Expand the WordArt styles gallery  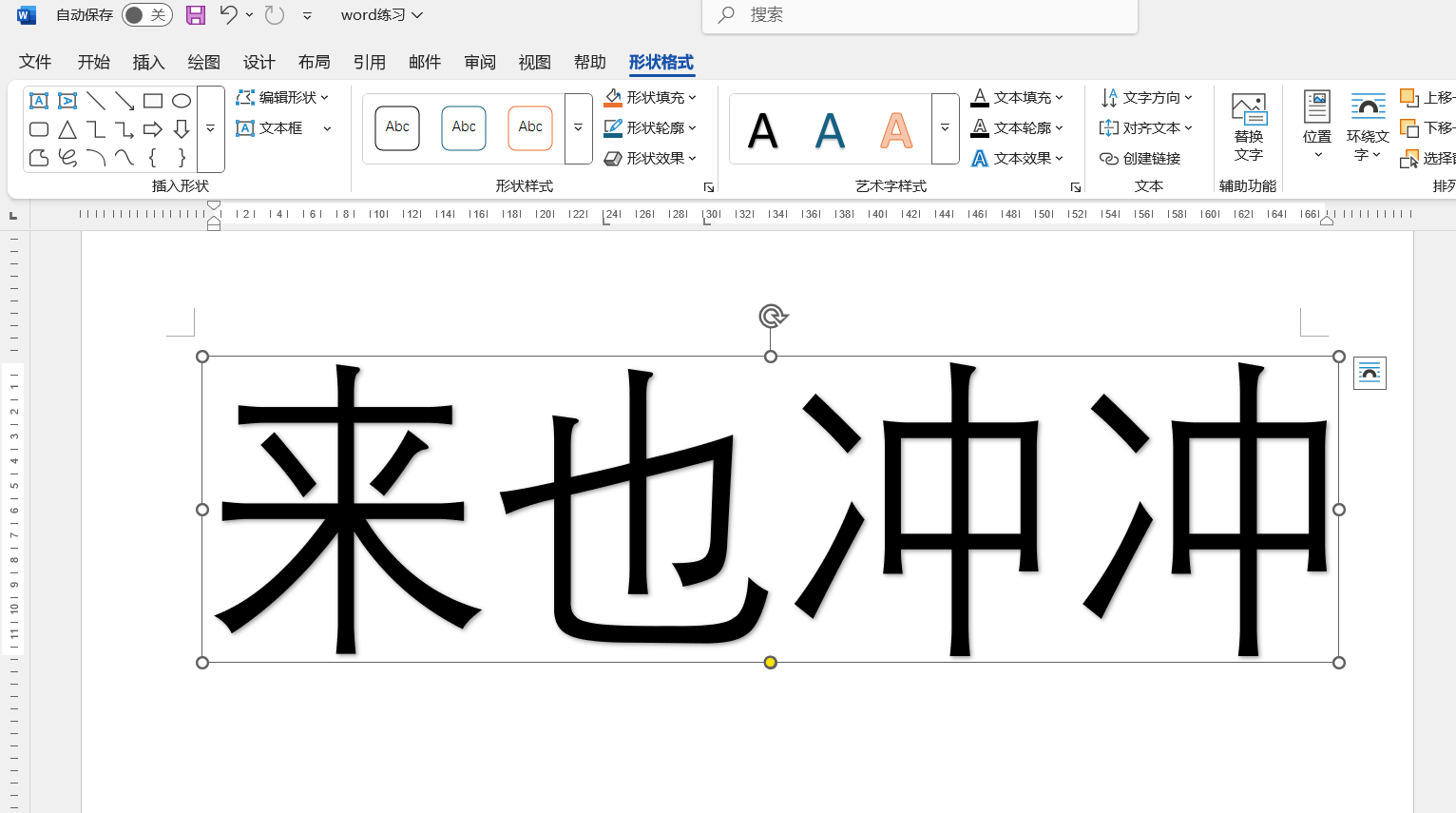(x=945, y=128)
